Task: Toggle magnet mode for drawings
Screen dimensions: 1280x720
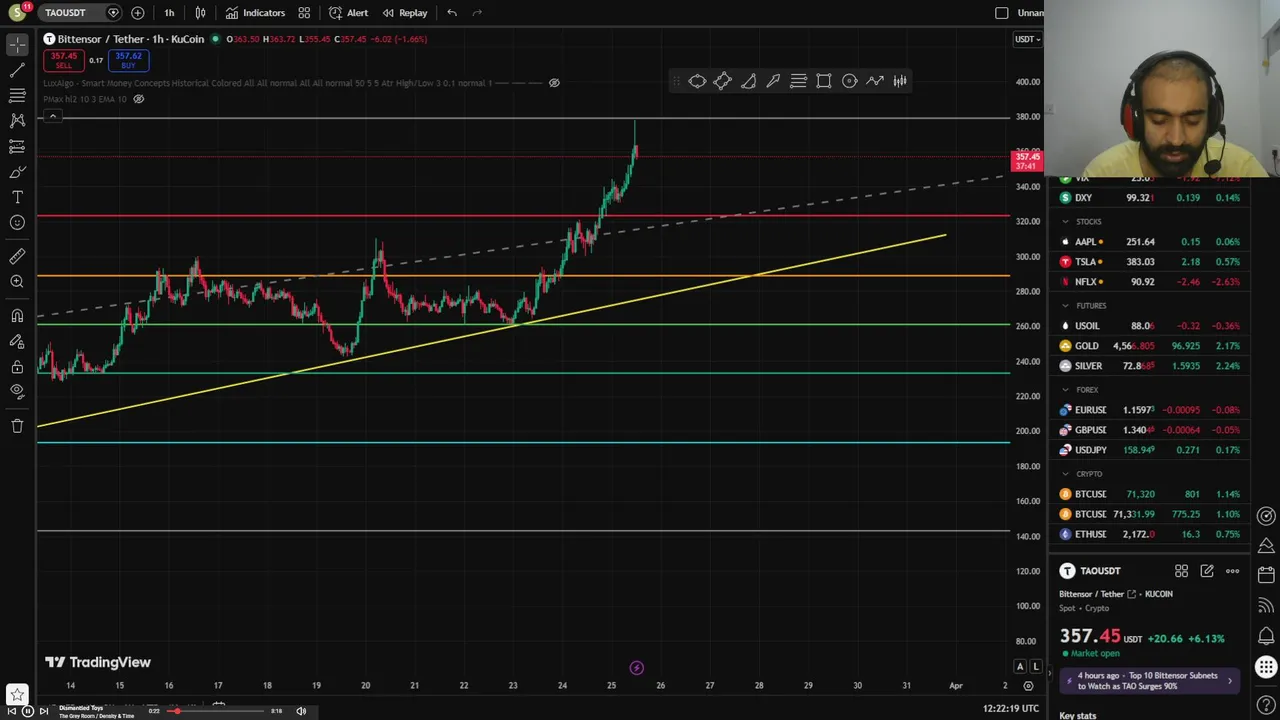Action: point(17,316)
